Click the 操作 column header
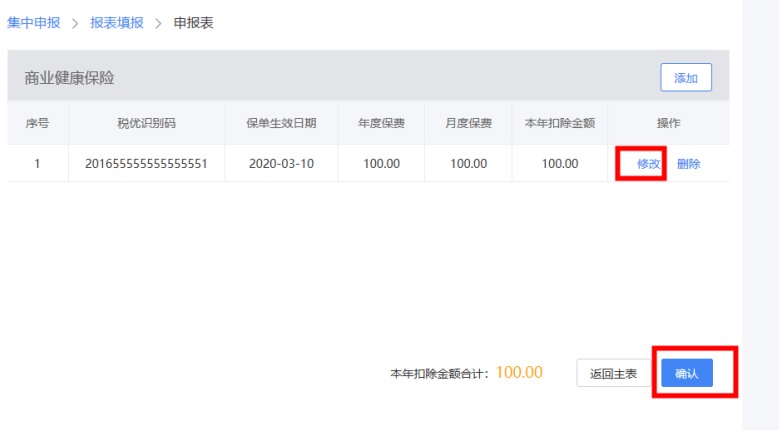 coord(668,124)
